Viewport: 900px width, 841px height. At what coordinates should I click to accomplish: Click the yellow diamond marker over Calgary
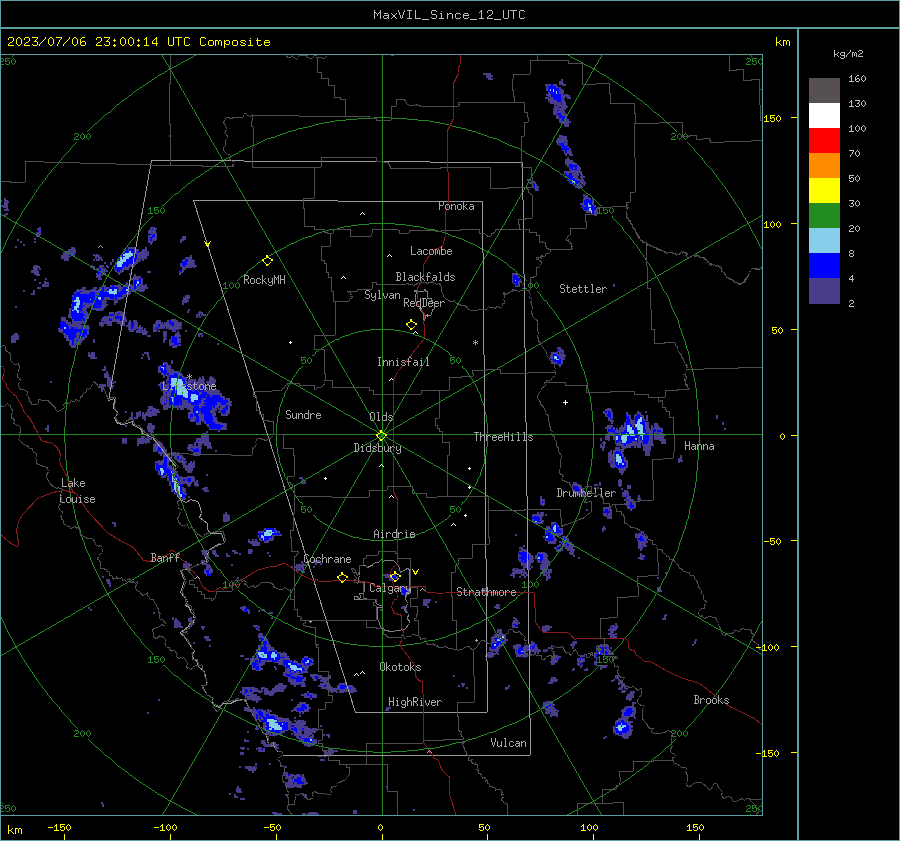coord(395,576)
